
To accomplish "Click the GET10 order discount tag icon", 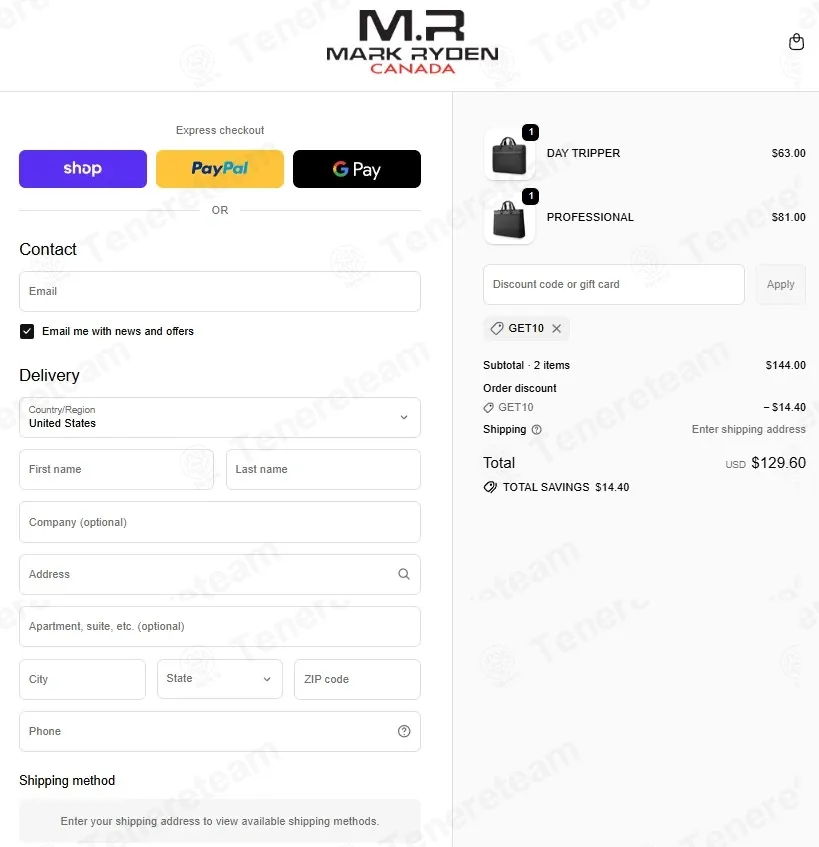I will pyautogui.click(x=488, y=408).
